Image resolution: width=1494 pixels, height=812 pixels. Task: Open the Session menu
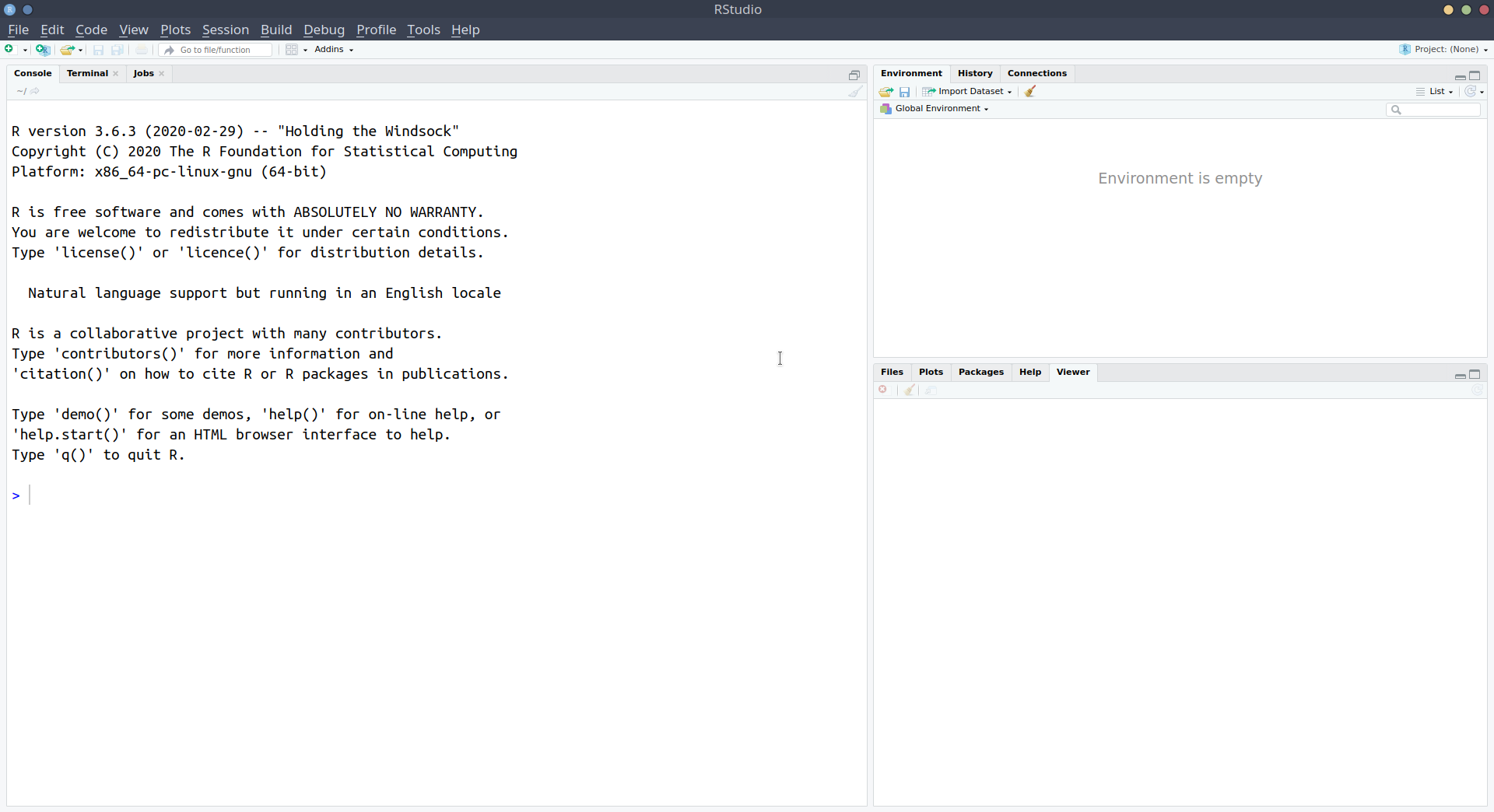coord(225,30)
